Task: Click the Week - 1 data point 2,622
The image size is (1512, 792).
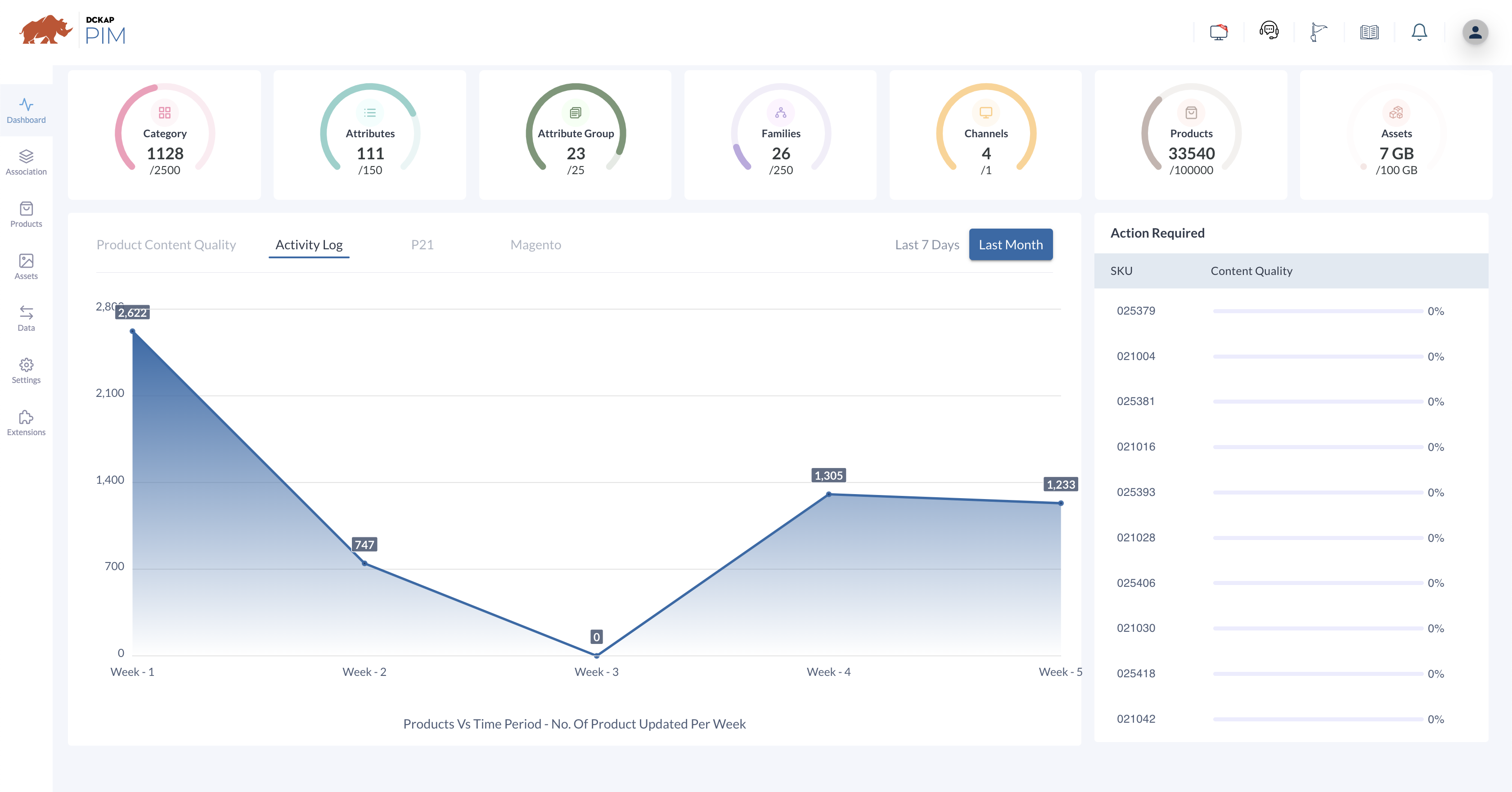Action: coord(133,332)
